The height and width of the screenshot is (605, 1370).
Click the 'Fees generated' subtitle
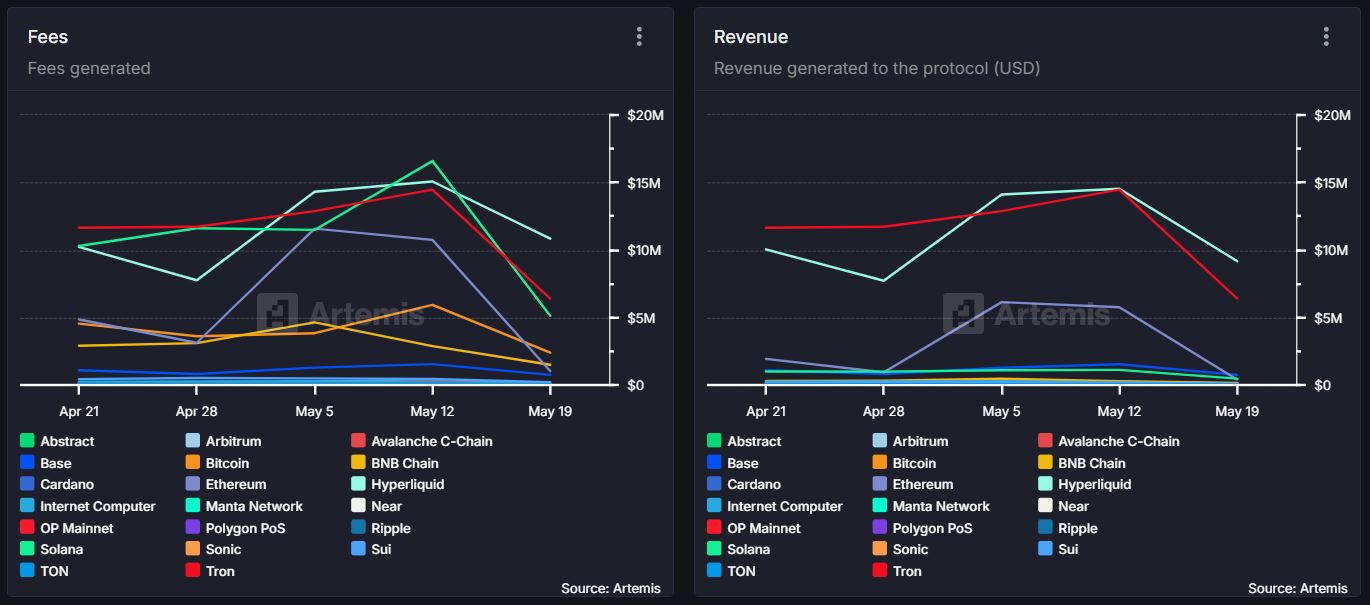(89, 68)
